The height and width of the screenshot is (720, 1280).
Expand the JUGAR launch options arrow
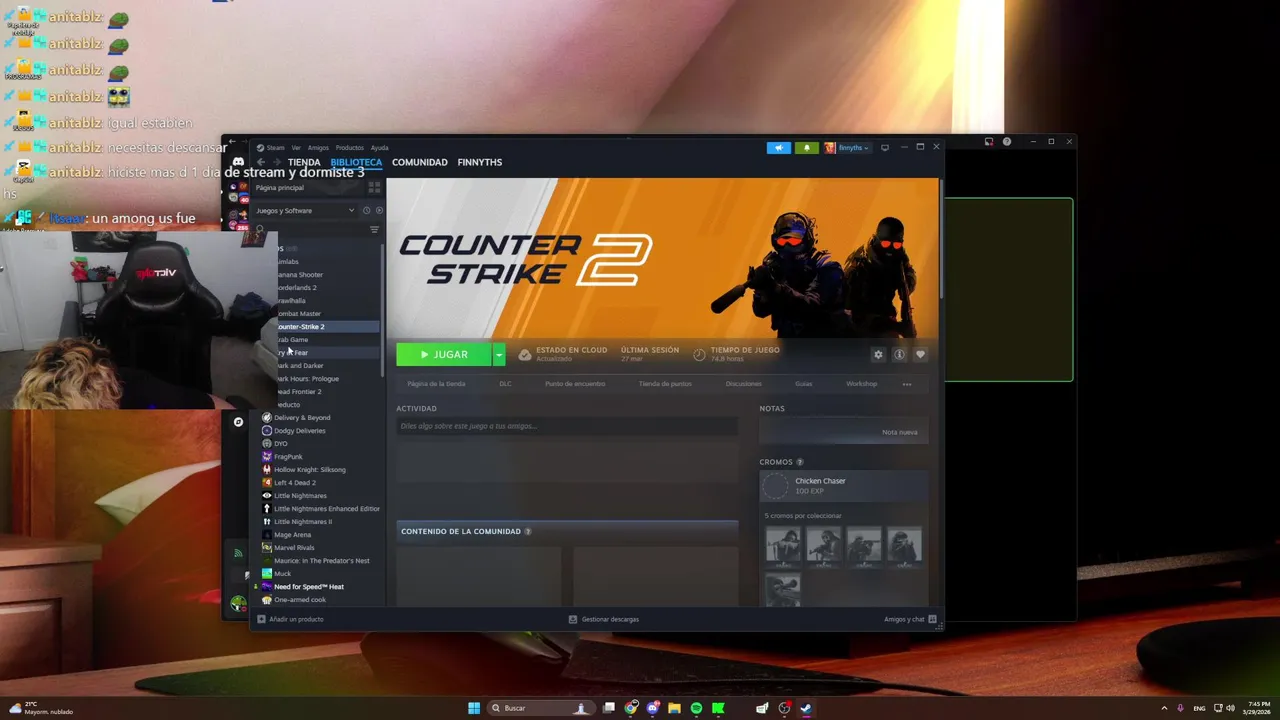pyautogui.click(x=499, y=355)
